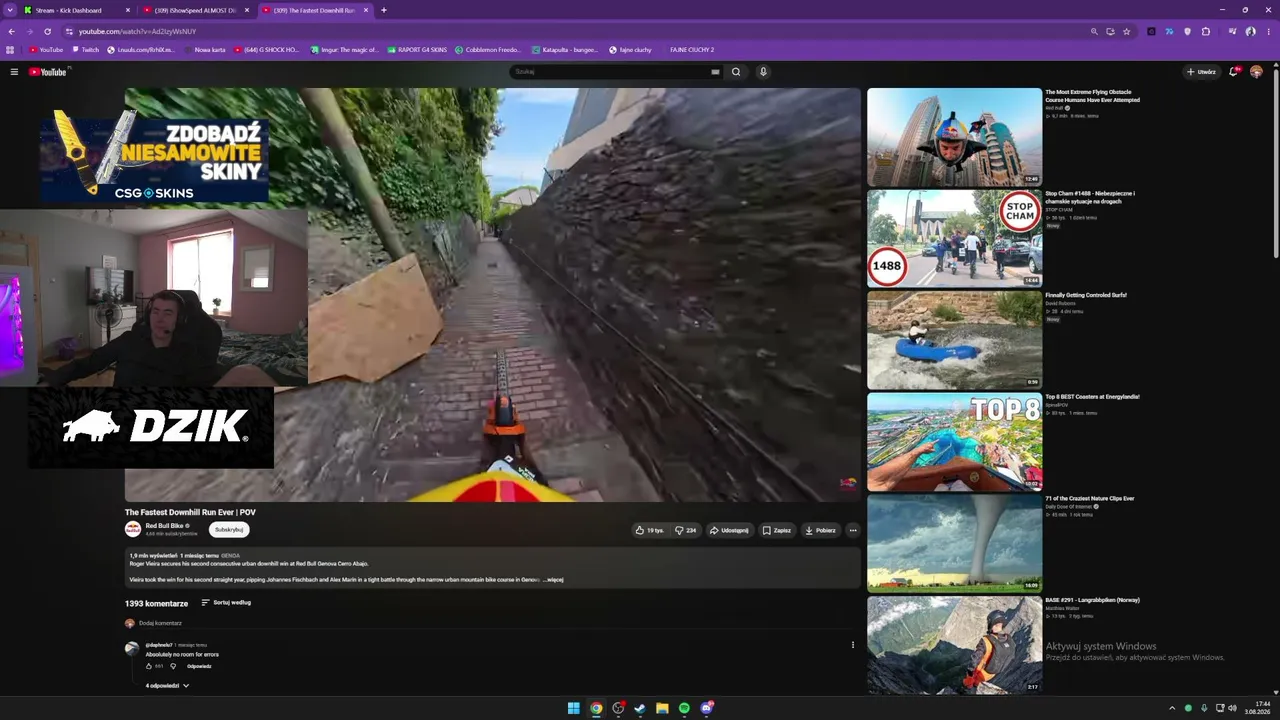Image resolution: width=1280 pixels, height=720 pixels.
Task: Open the browser extensions puzzle icon
Action: (1206, 31)
